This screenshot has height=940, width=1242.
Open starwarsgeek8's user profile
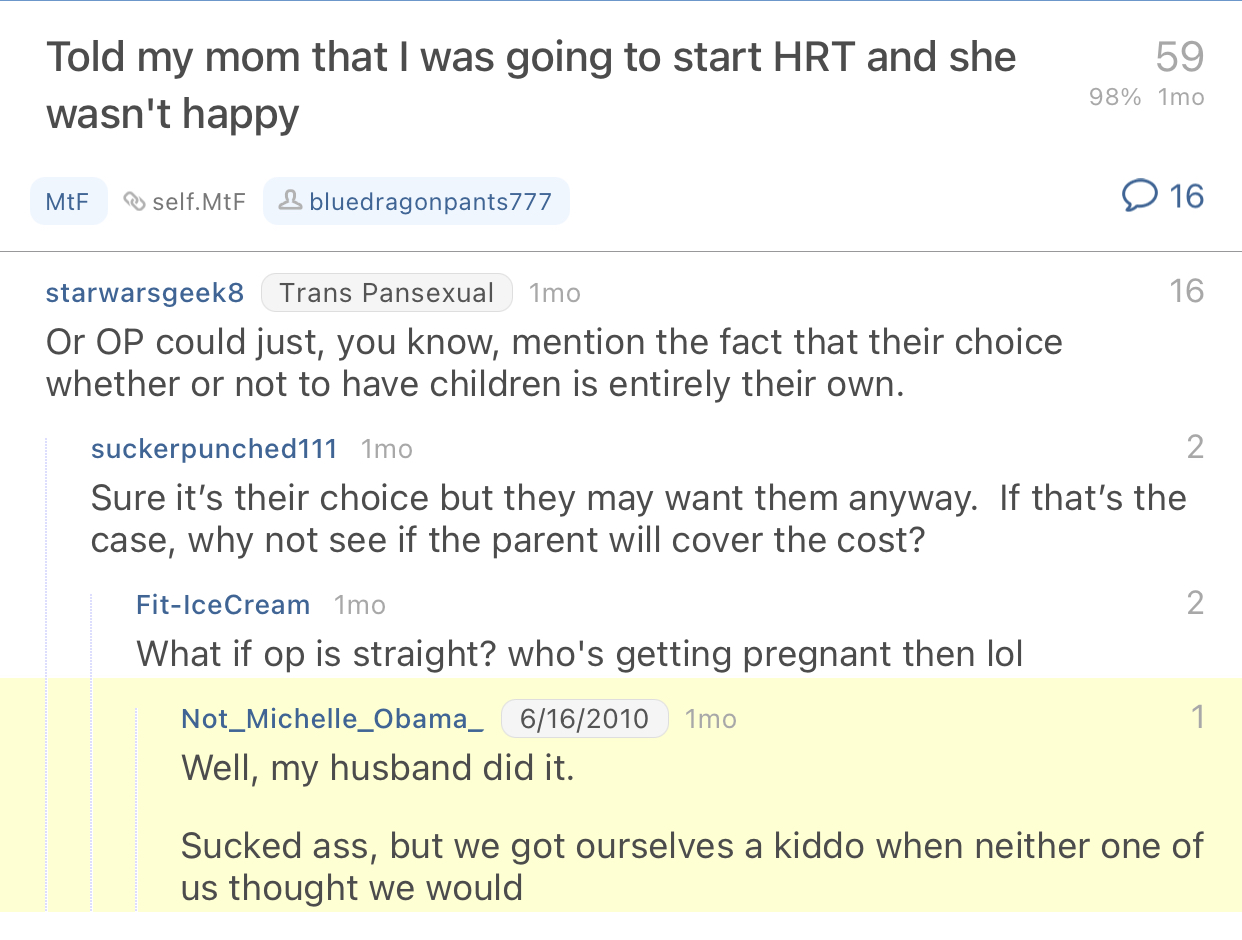click(145, 293)
